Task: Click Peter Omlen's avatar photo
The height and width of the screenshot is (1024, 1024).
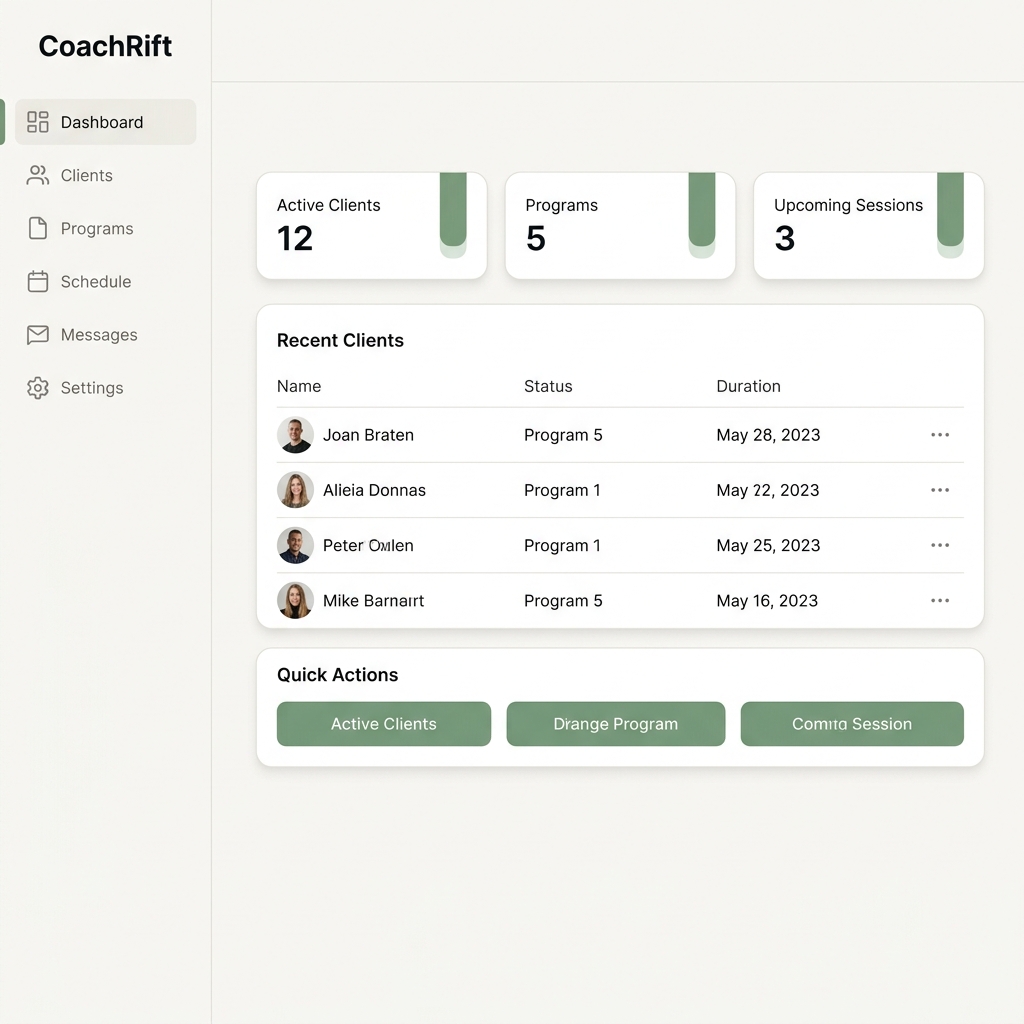Action: [x=295, y=545]
